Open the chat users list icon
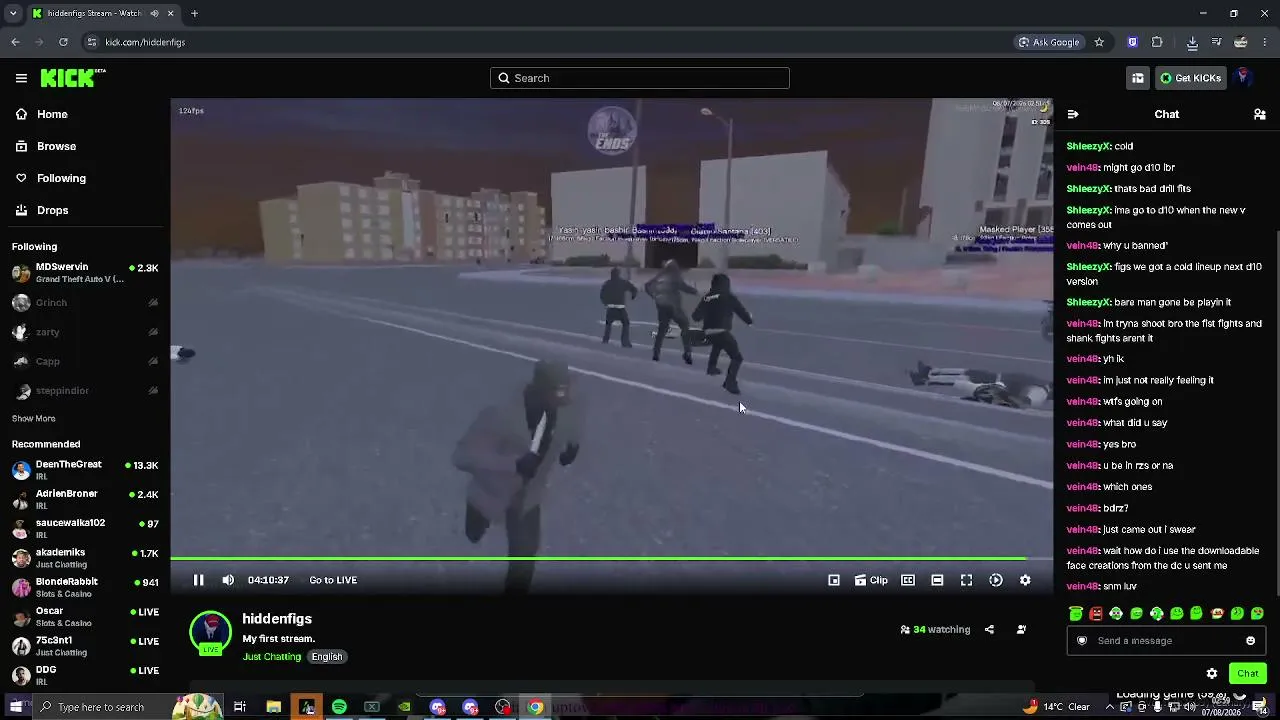The width and height of the screenshot is (1280, 720). point(1260,114)
